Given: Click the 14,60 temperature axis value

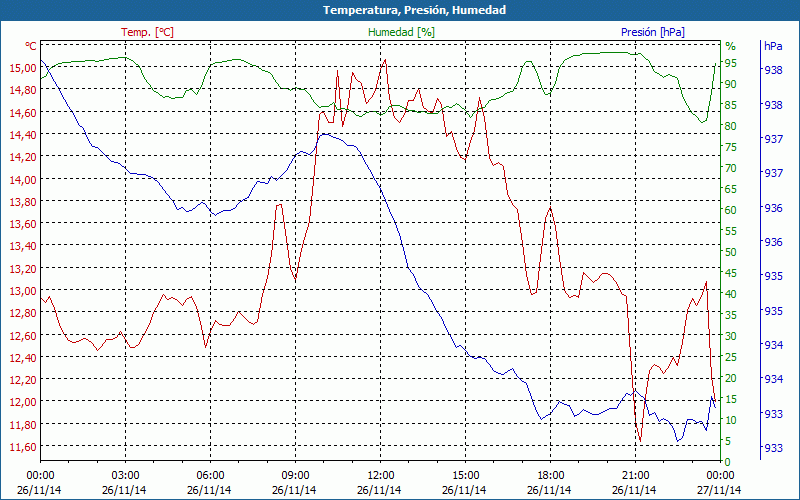Looking at the screenshot, I should 21,112.
